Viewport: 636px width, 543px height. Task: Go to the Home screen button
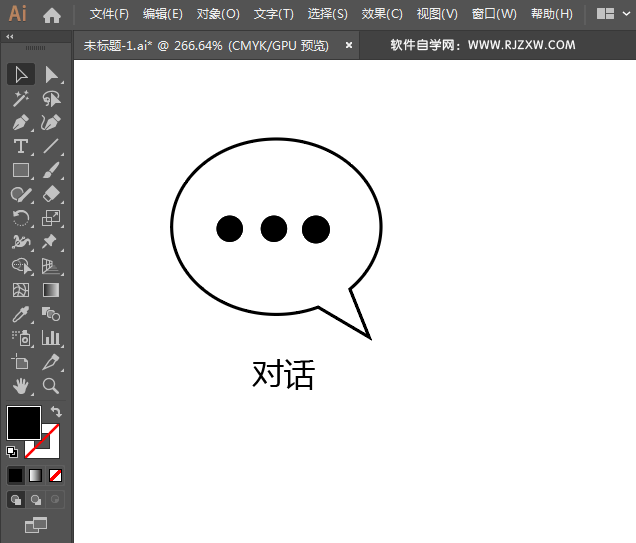[52, 15]
